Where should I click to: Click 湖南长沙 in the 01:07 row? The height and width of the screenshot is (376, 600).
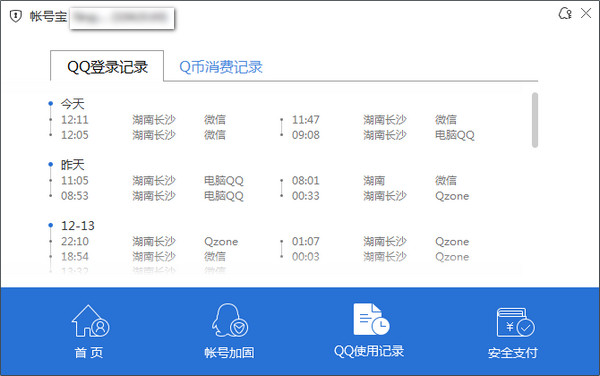coord(385,241)
